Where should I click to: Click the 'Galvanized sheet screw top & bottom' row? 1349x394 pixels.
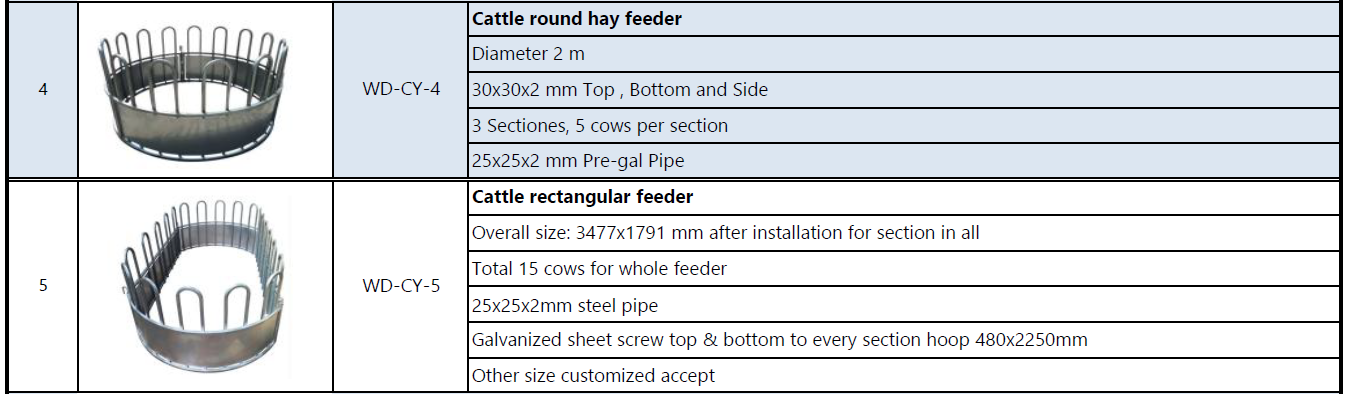904,340
